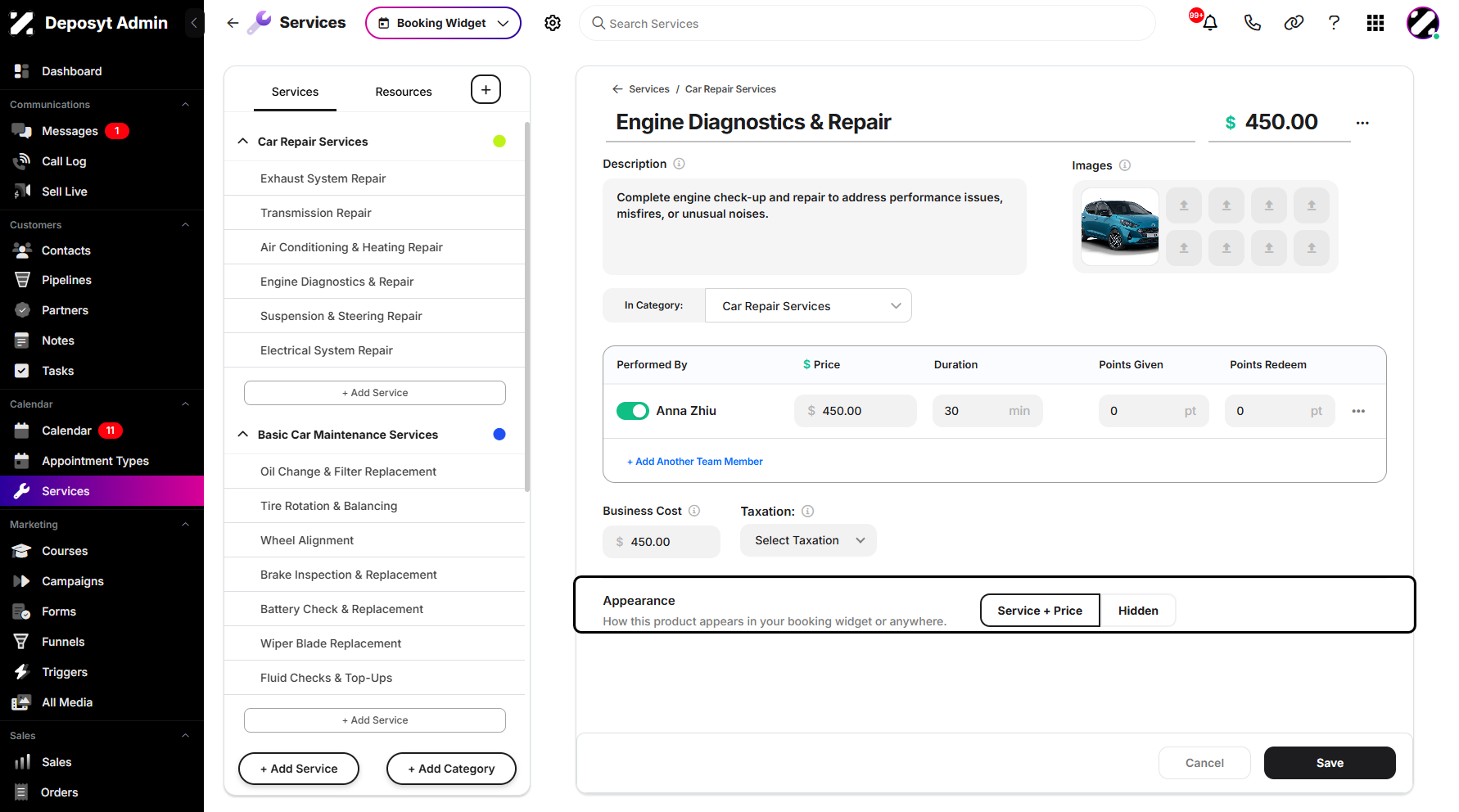Click Business Cost info icon
The height and width of the screenshot is (812, 1459).
pyautogui.click(x=694, y=511)
